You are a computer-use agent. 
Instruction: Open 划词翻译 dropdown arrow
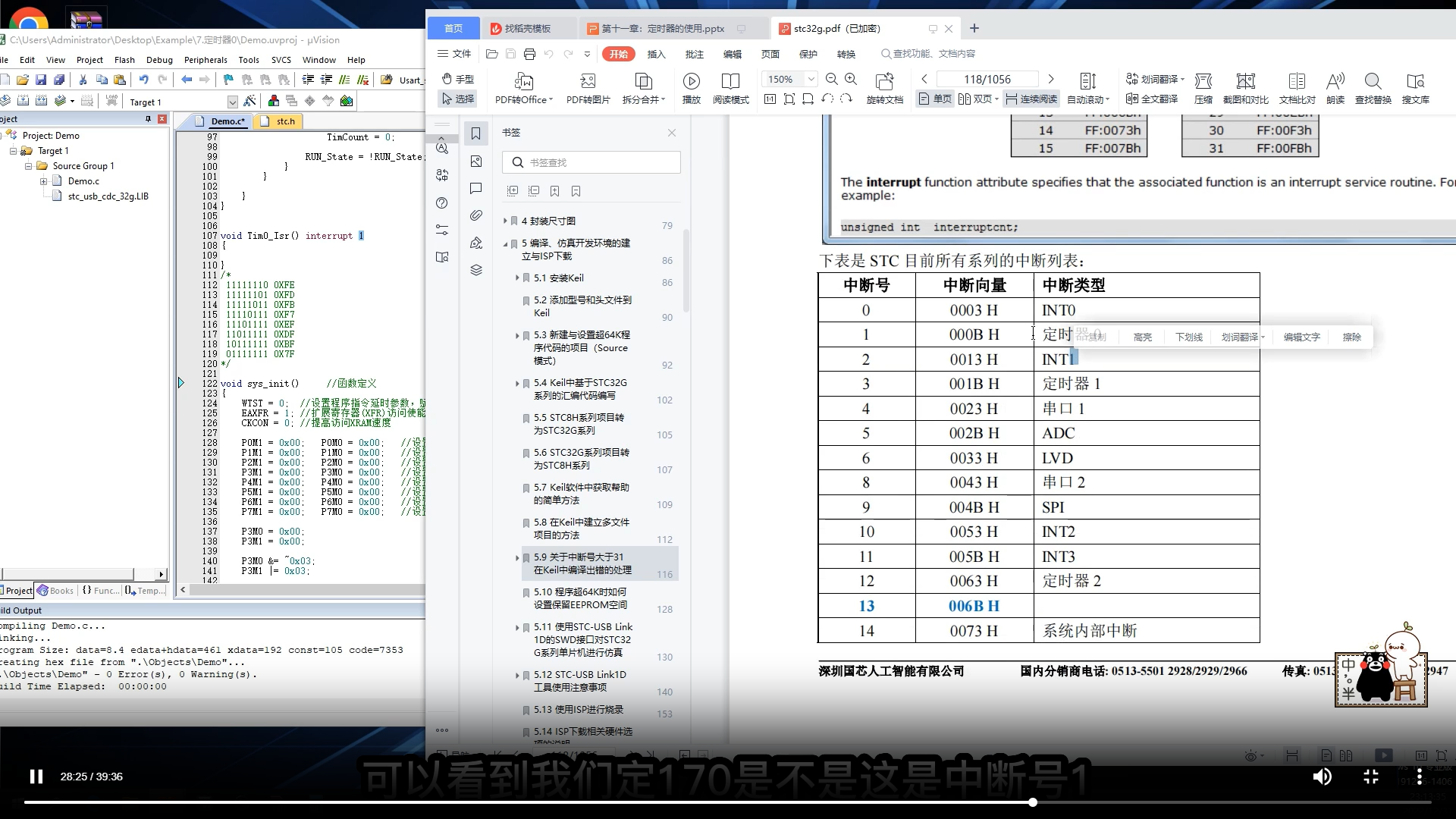tap(1182, 79)
